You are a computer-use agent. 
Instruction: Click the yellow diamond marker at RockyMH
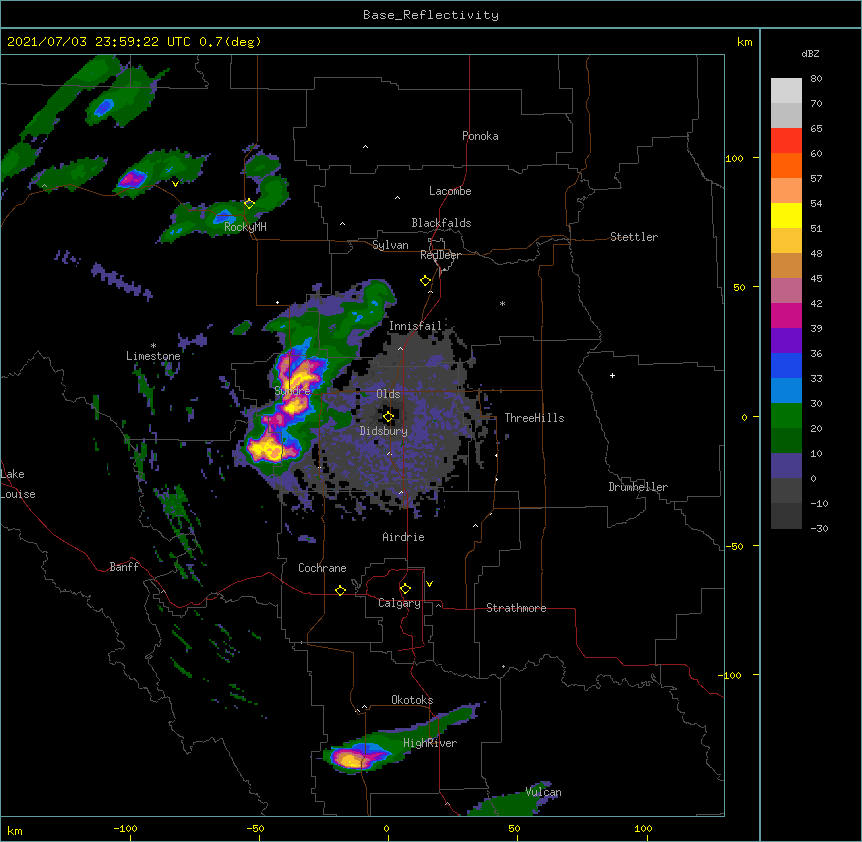250,204
